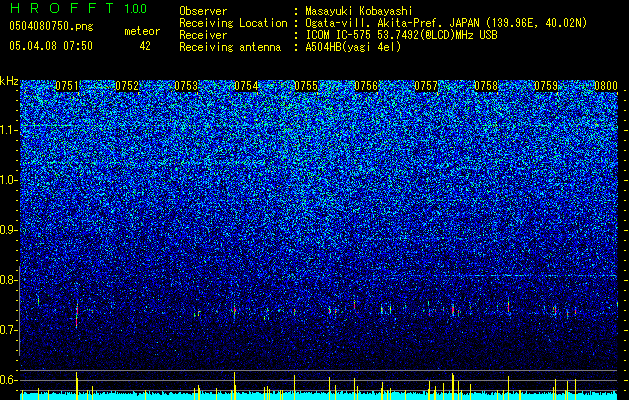Click the 0756 time marker
The image size is (629, 400).
coord(366,86)
